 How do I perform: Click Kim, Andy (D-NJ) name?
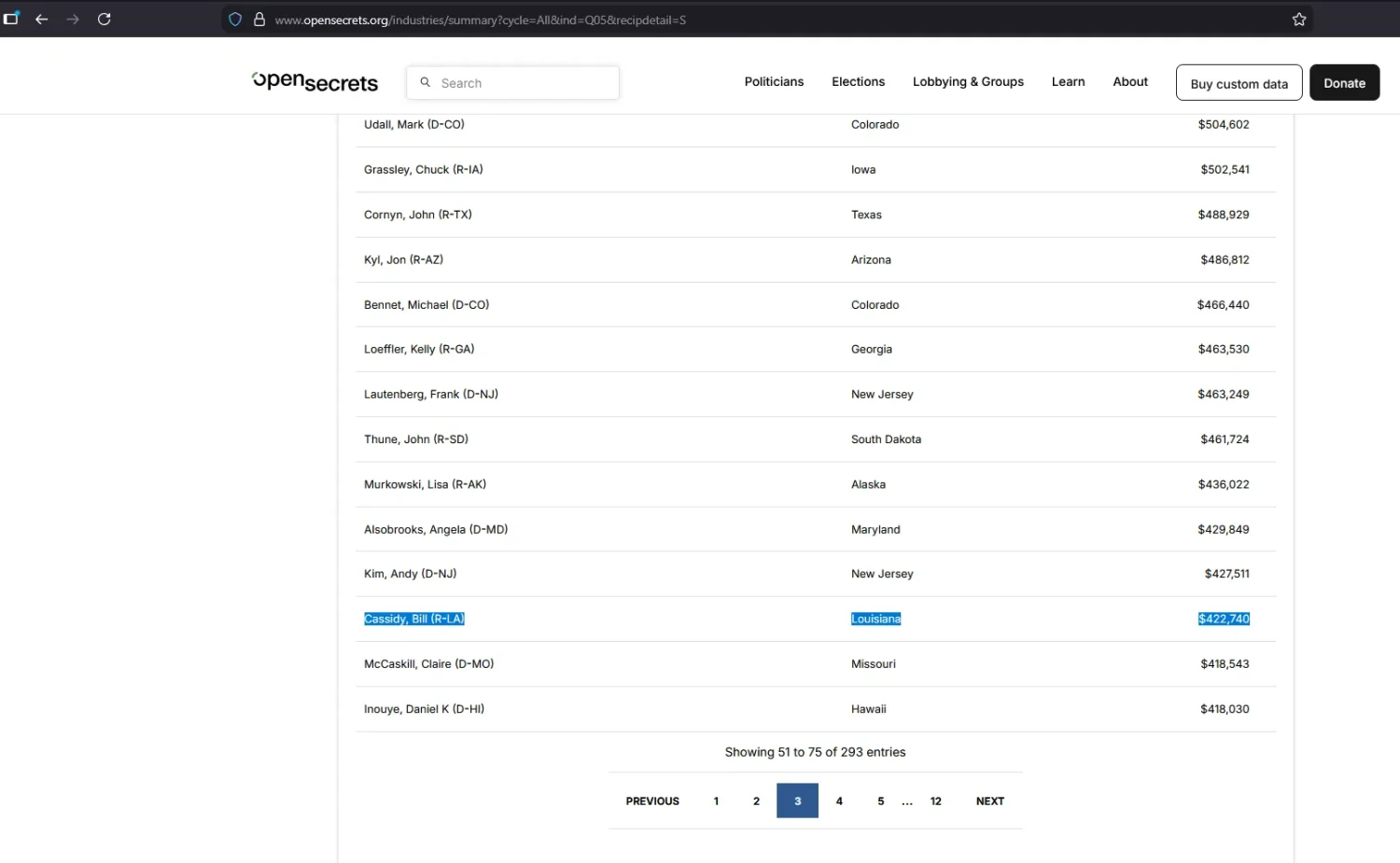[x=410, y=574]
